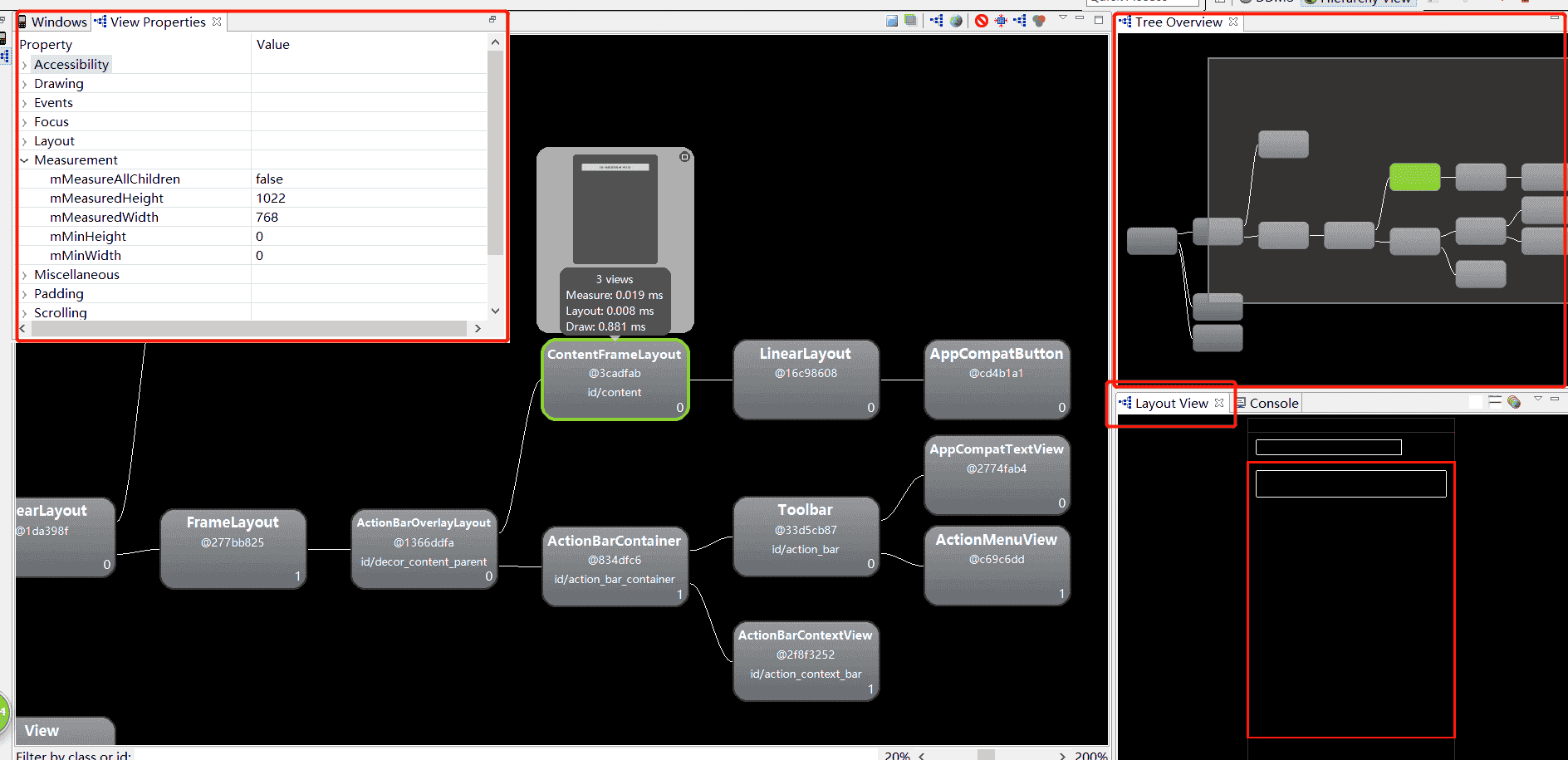The width and height of the screenshot is (1568, 760).
Task: Click the ContentFrameLayout preview thumbnail
Action: 615,208
